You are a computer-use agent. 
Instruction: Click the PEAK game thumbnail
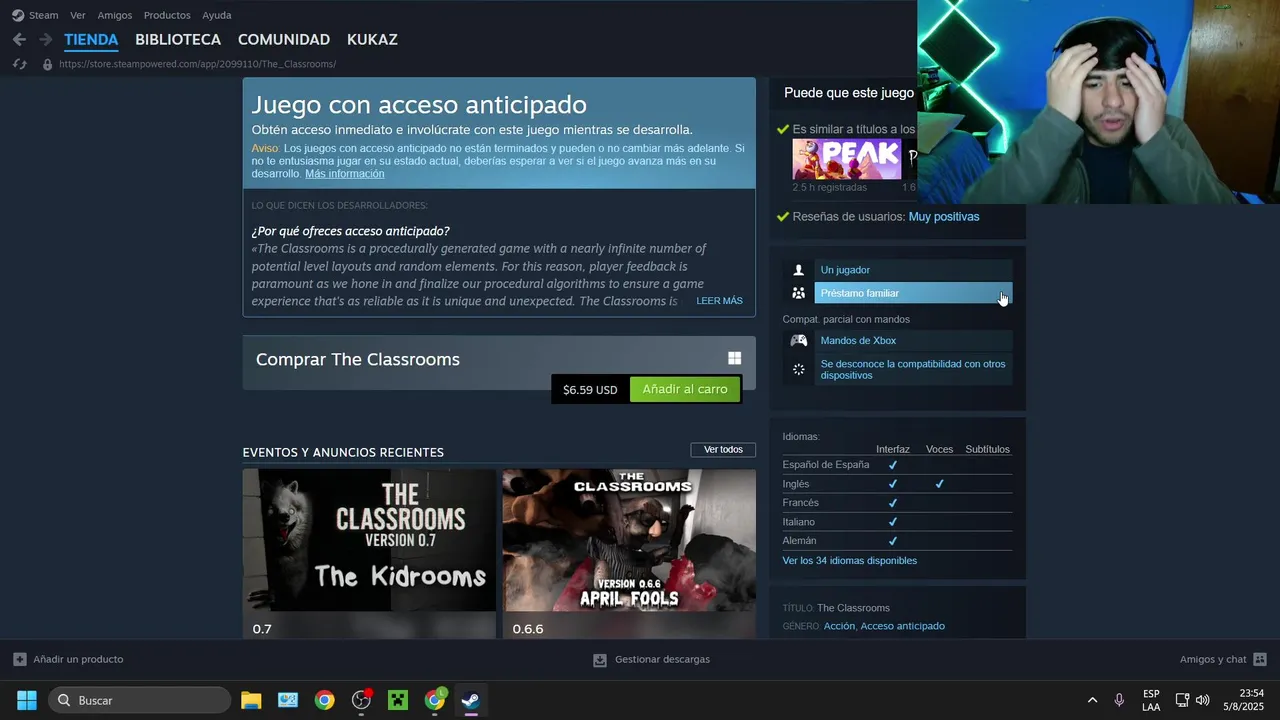[846, 160]
